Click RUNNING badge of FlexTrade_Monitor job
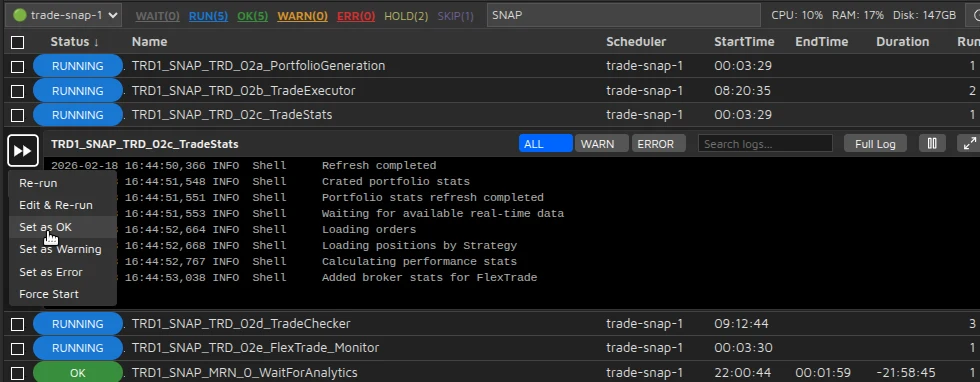This screenshot has height=382, width=980. [78, 348]
